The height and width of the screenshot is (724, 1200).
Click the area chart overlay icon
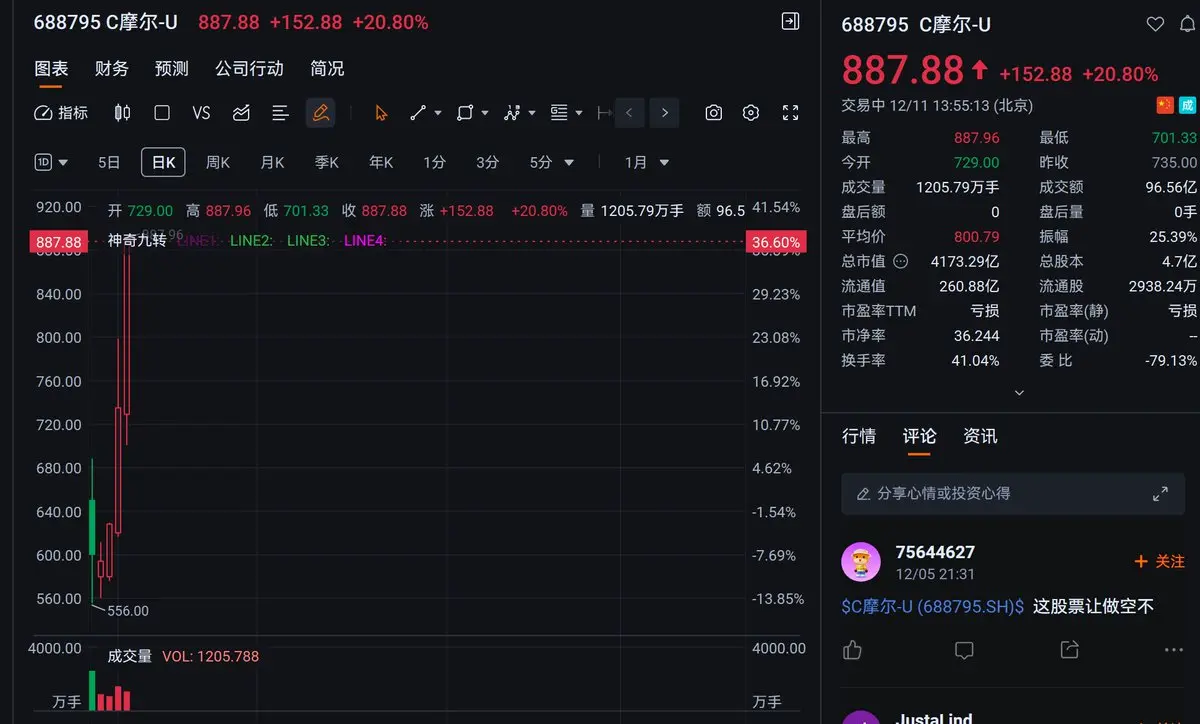click(x=241, y=113)
